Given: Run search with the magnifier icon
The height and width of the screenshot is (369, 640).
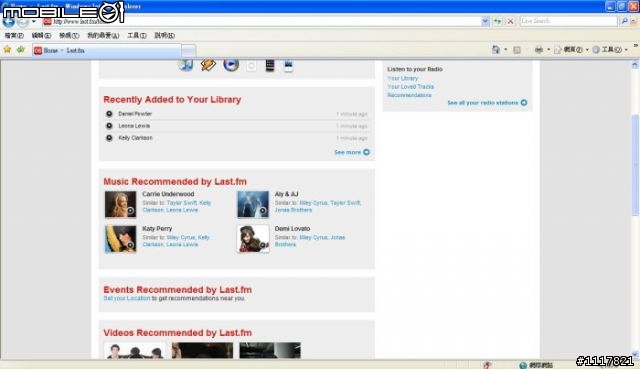Looking at the screenshot, I should tap(624, 21).
